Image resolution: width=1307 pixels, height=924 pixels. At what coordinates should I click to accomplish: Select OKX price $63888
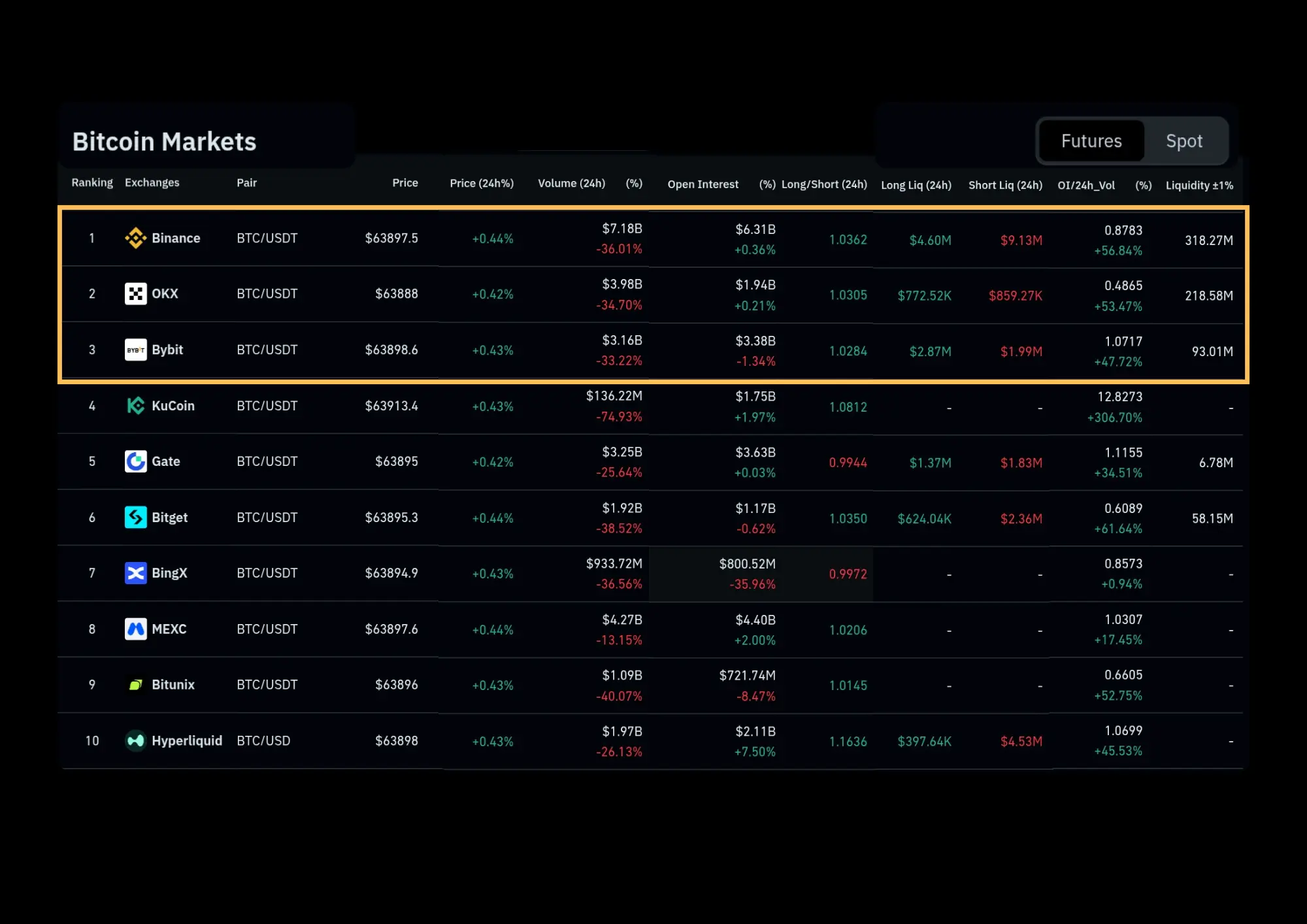[396, 294]
